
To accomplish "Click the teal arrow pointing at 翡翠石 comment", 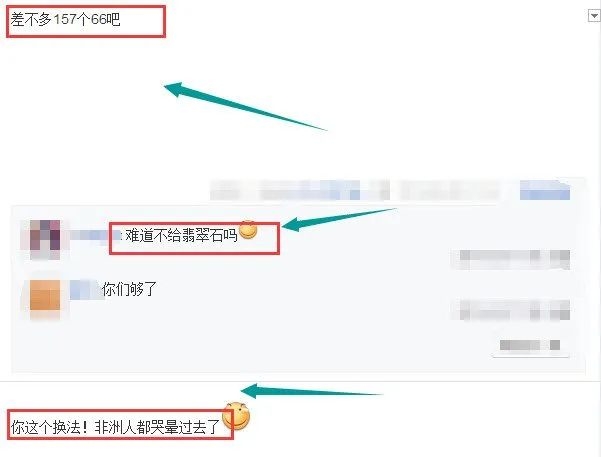I will tap(339, 219).
